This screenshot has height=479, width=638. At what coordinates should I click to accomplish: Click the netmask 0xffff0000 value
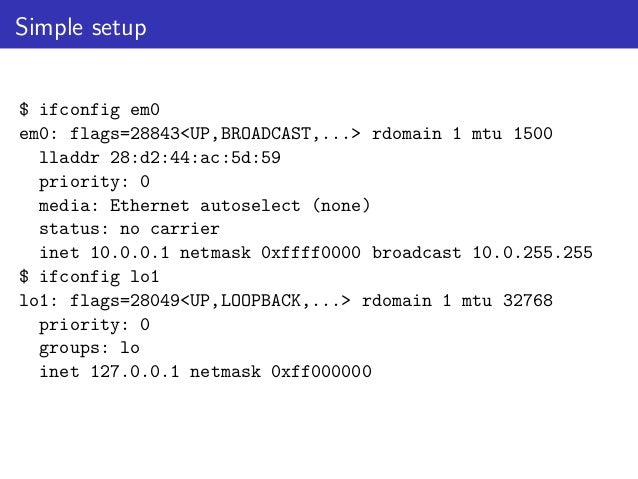(x=270, y=253)
